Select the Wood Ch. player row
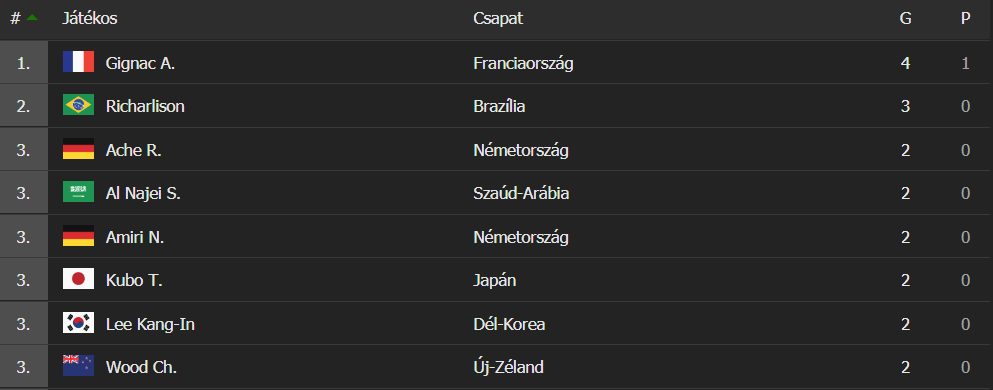Image resolution: width=993 pixels, height=390 pixels. (x=496, y=367)
